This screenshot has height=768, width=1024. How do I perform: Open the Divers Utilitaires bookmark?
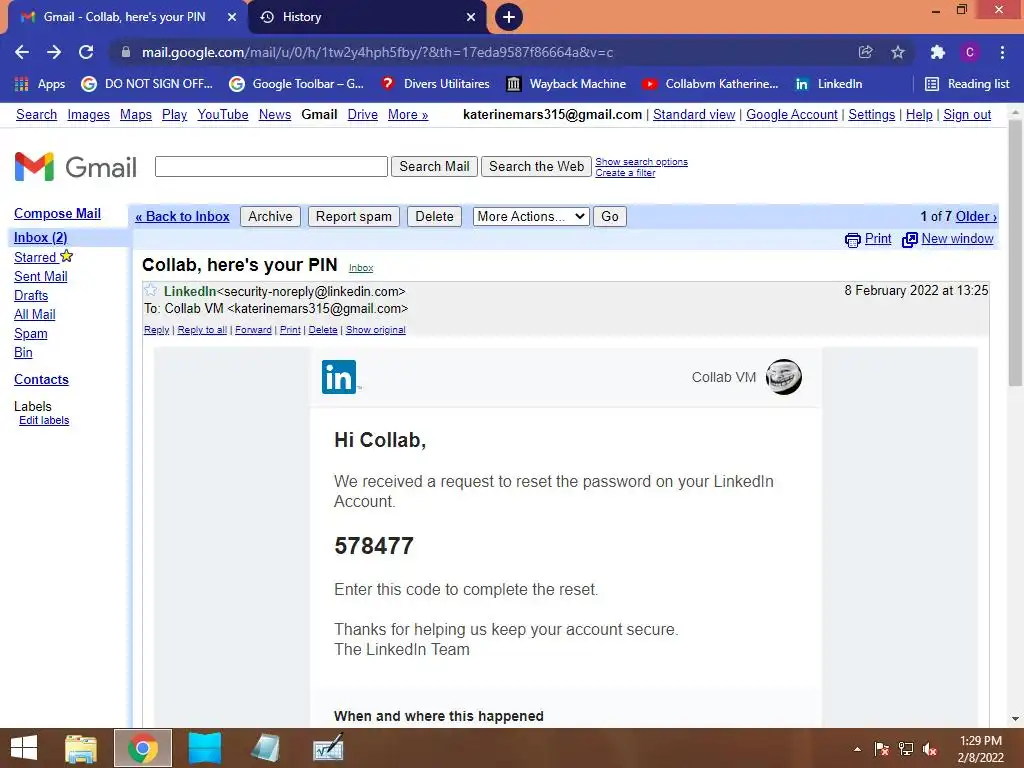pos(436,84)
